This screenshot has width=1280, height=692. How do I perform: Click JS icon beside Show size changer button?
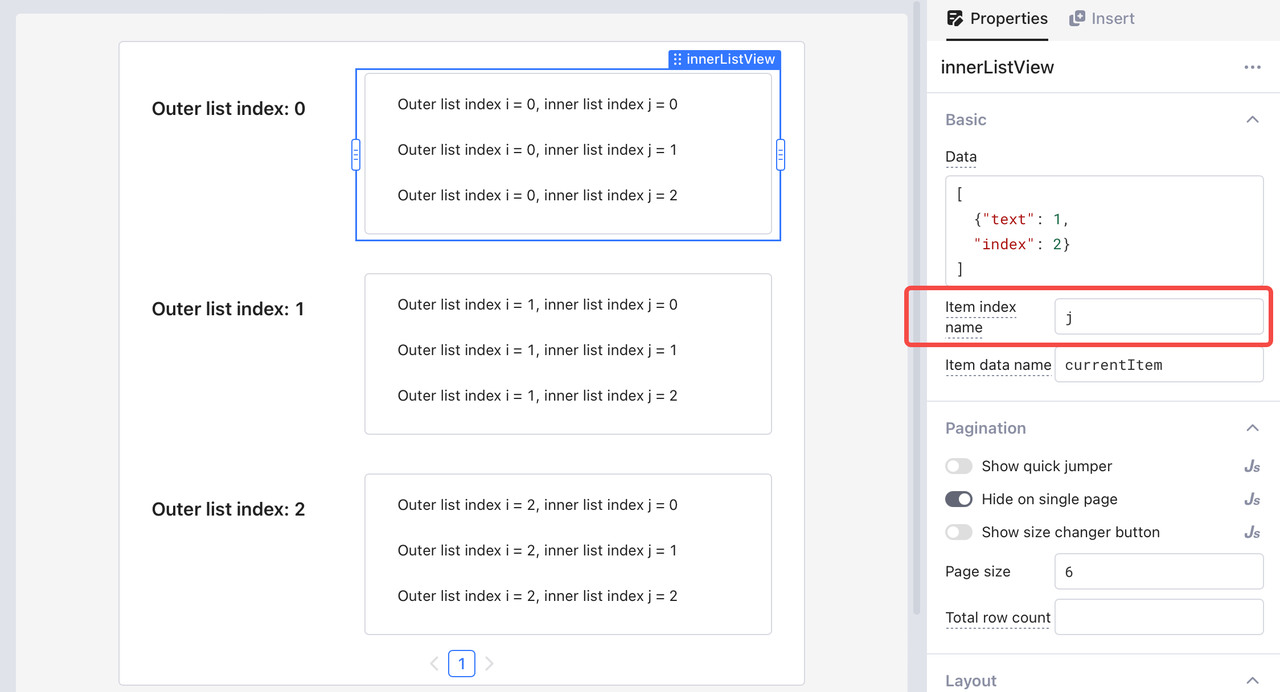1252,532
